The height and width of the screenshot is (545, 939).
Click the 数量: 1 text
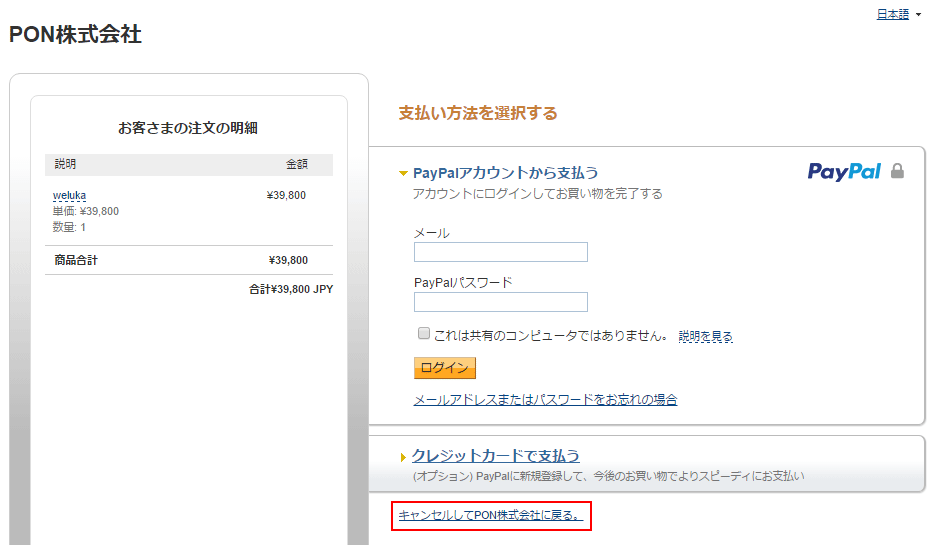click(69, 227)
